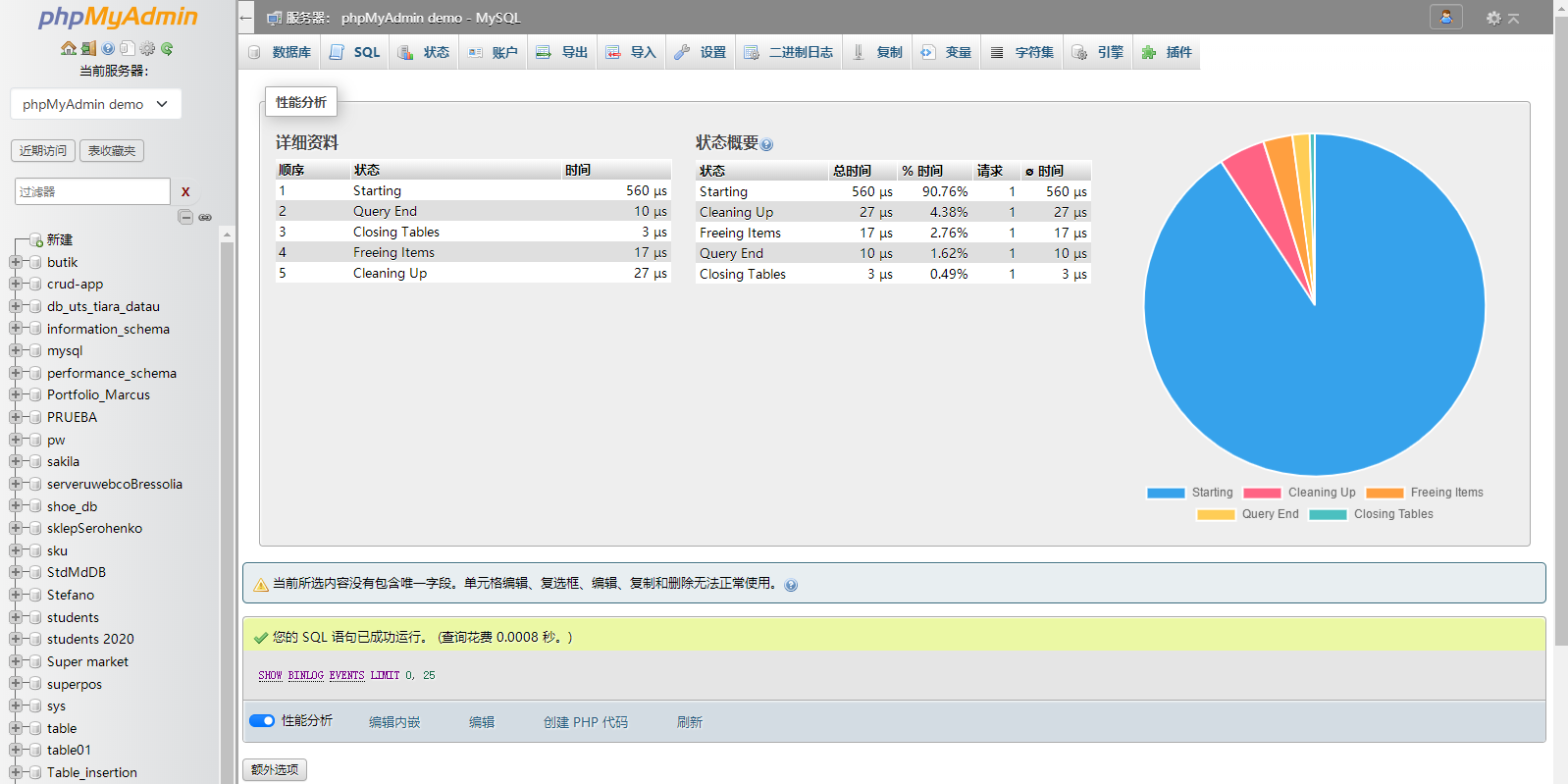The image size is (1568, 784).
Task: Expand the information_schema database tree
Action: pos(15,329)
